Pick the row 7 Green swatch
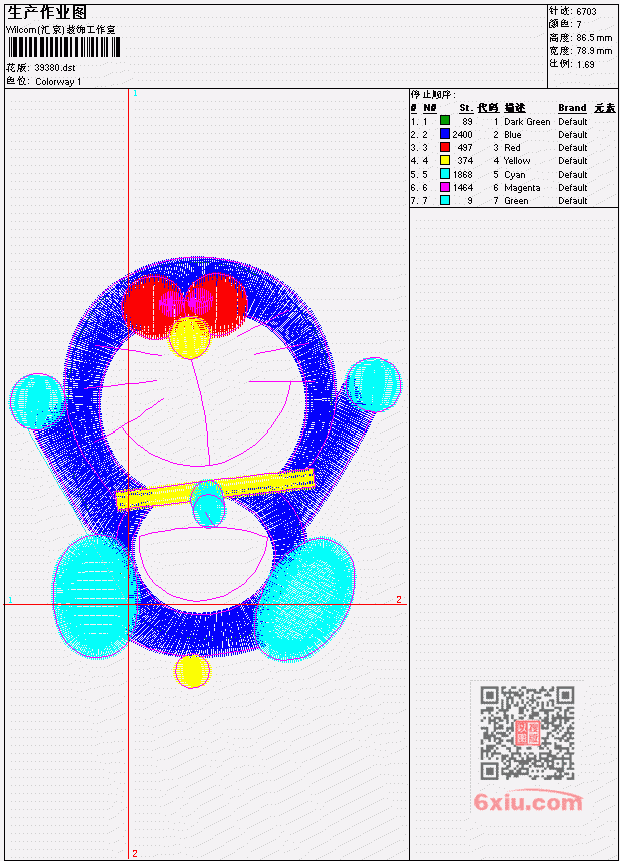The image size is (620, 861). click(445, 200)
